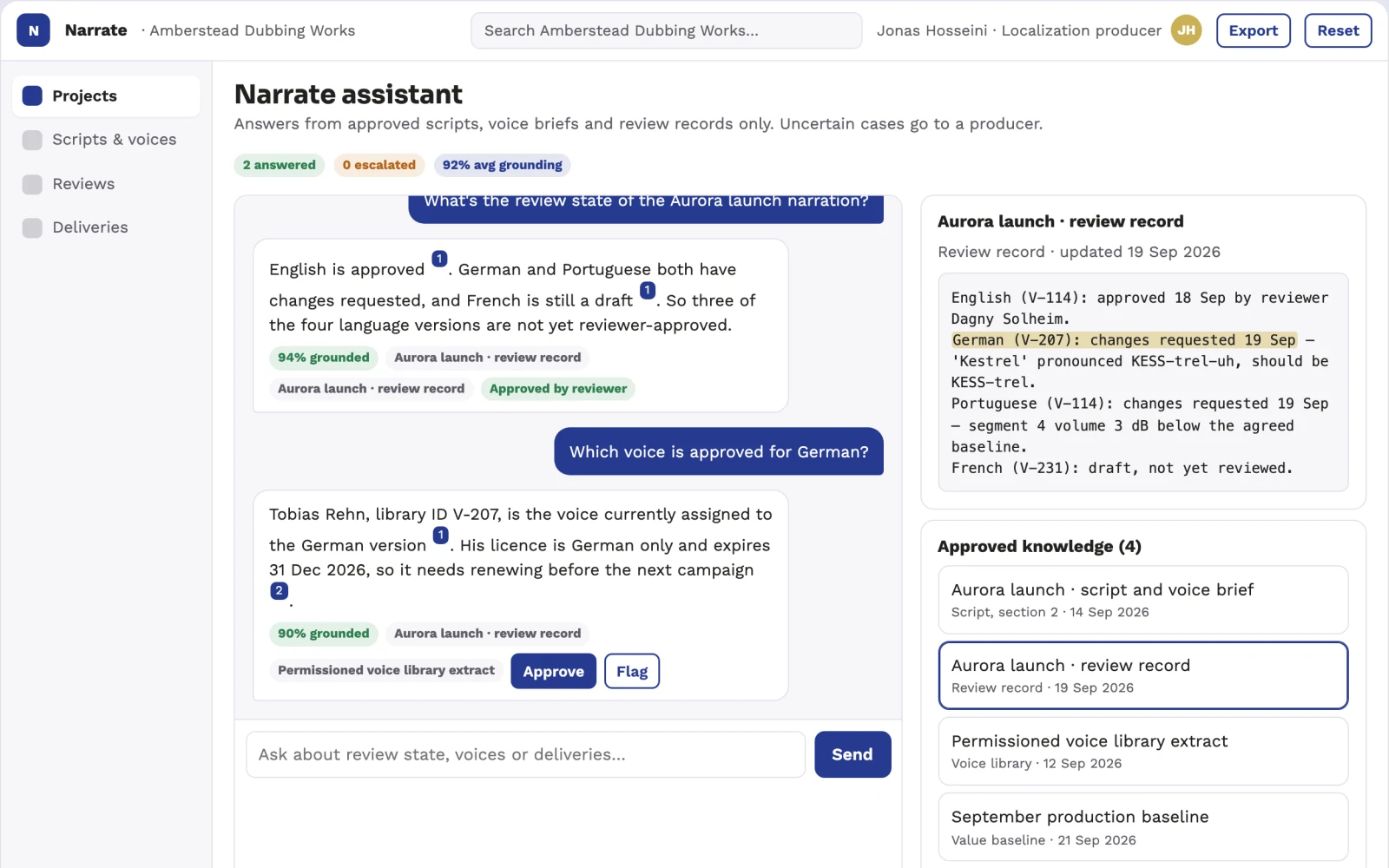Click the Export button

[x=1254, y=30]
